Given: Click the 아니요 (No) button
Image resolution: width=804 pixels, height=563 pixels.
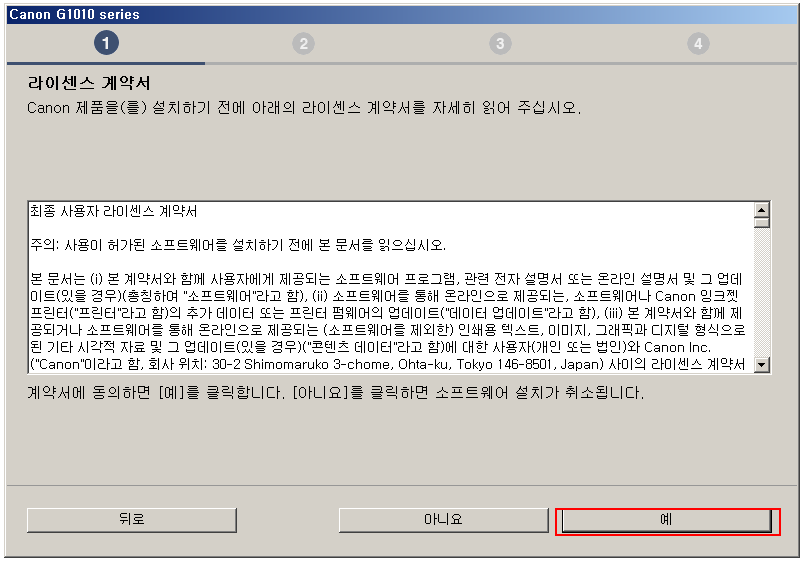Looking at the screenshot, I should [x=444, y=520].
